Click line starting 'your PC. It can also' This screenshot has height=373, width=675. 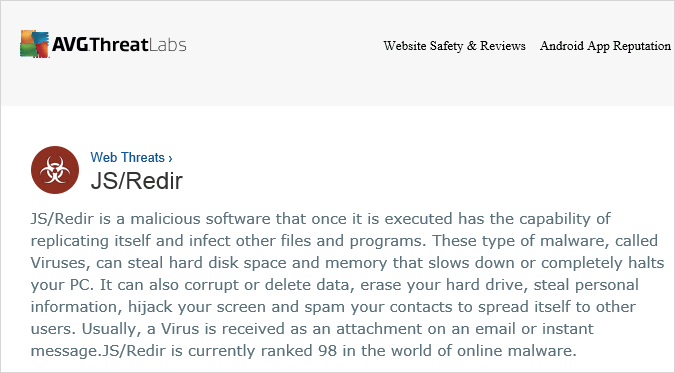(x=334, y=285)
